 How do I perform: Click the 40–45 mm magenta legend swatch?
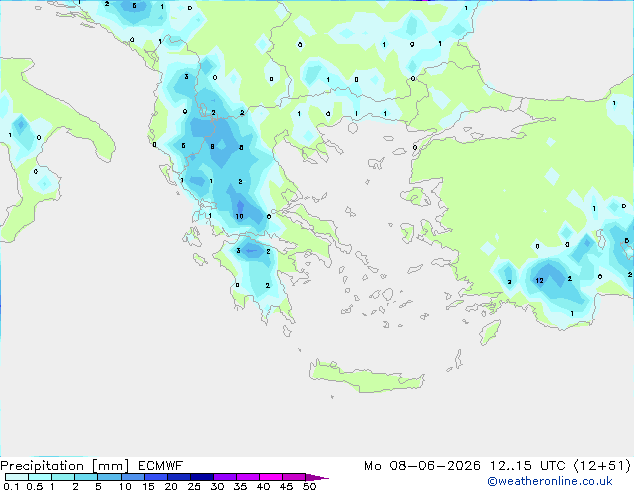click(x=271, y=477)
